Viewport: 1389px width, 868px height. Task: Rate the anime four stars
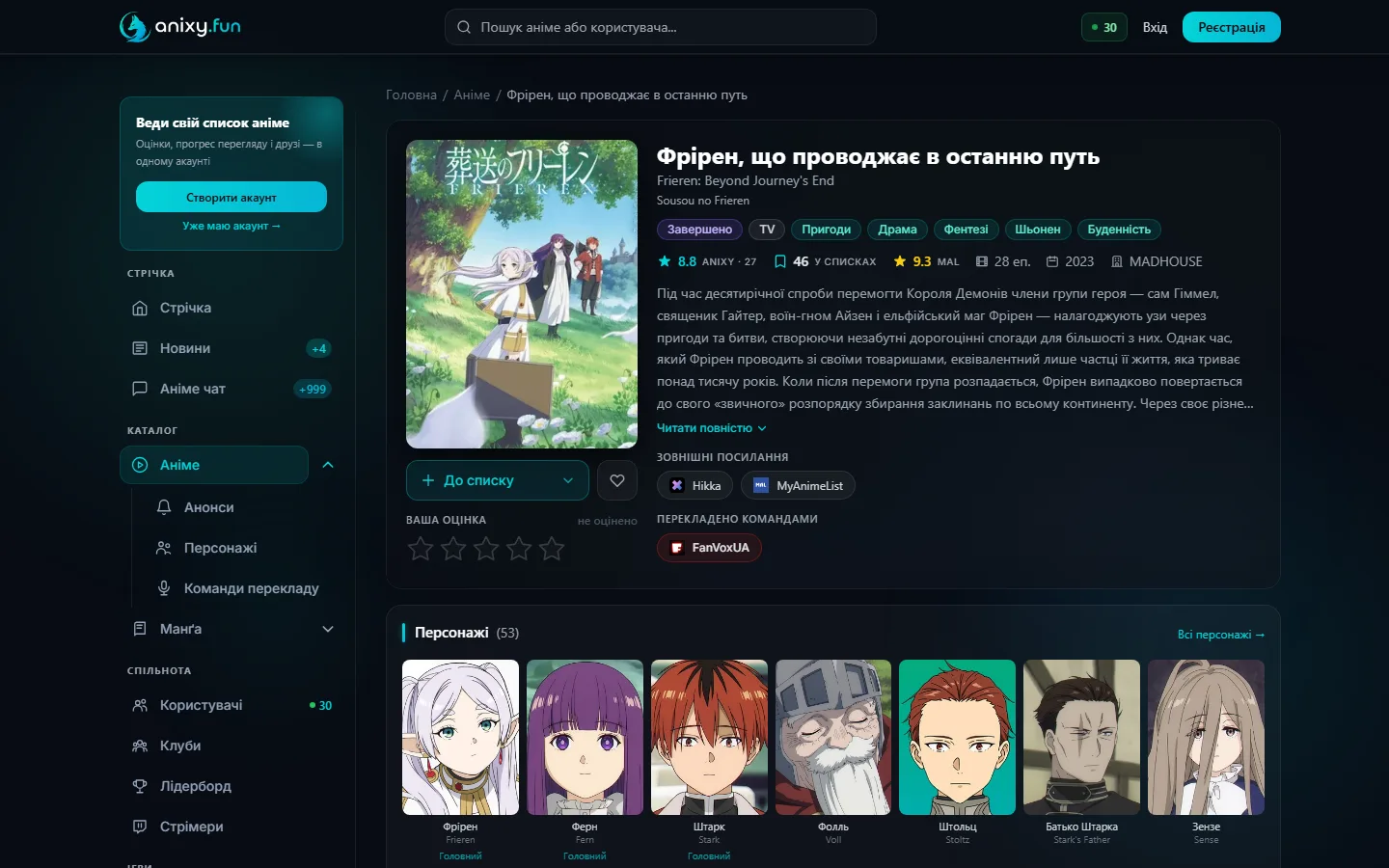pyautogui.click(x=519, y=549)
